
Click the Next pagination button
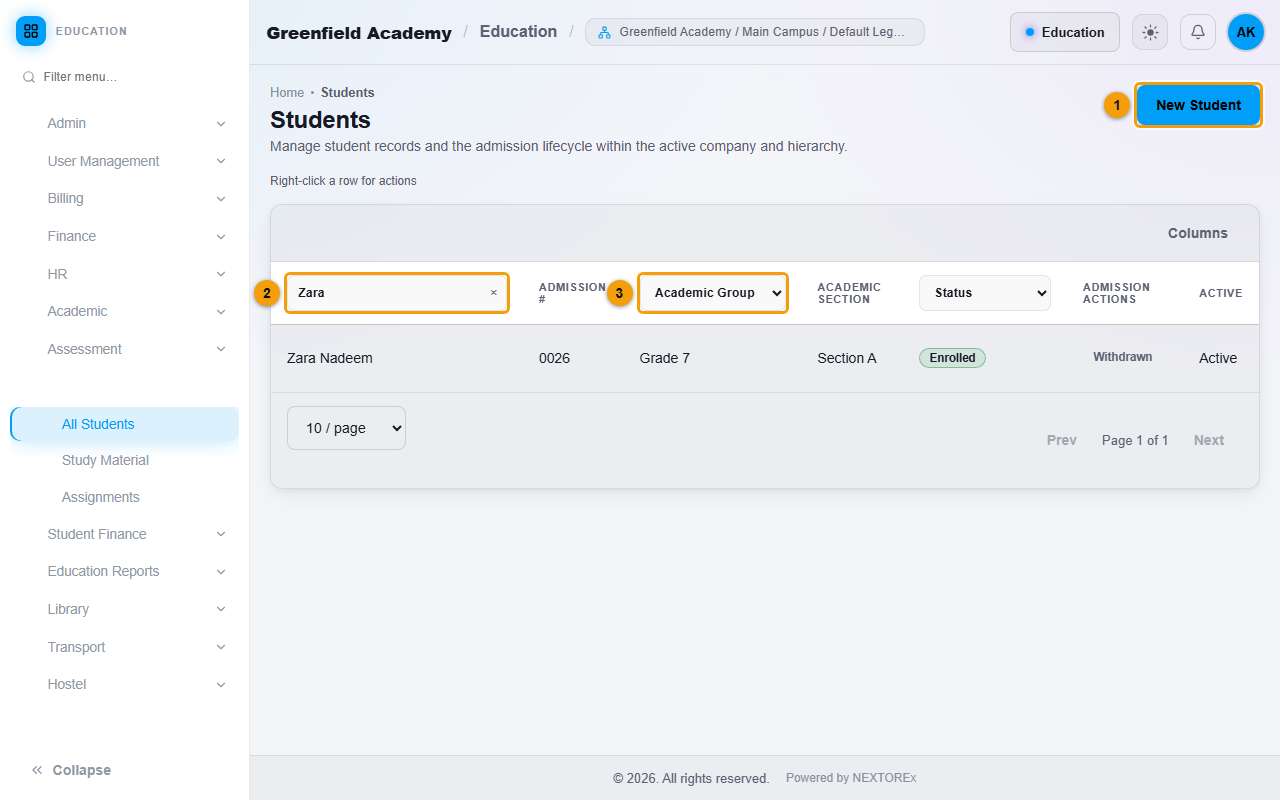[1209, 440]
